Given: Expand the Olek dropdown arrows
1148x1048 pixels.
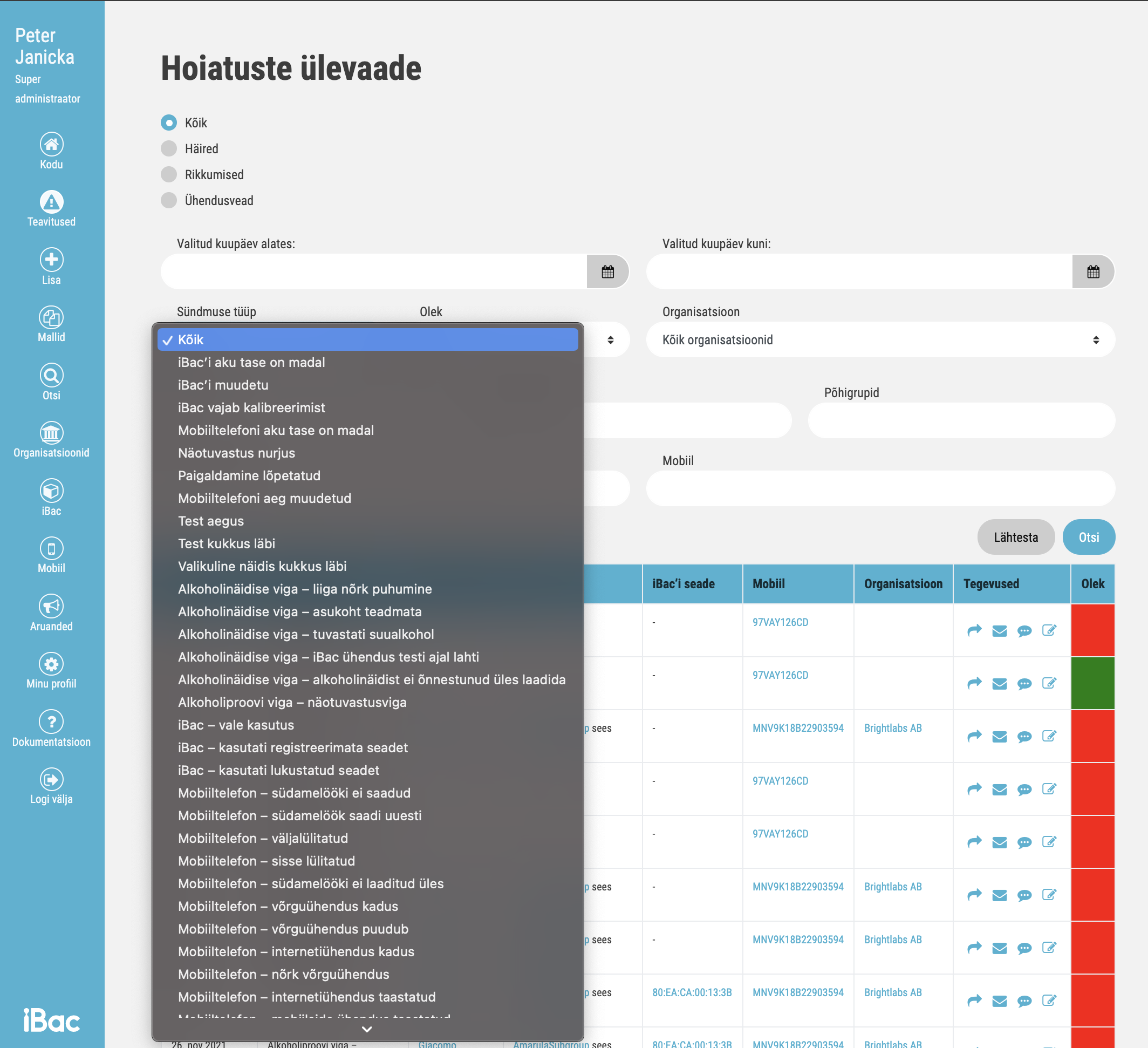Looking at the screenshot, I should click(610, 340).
